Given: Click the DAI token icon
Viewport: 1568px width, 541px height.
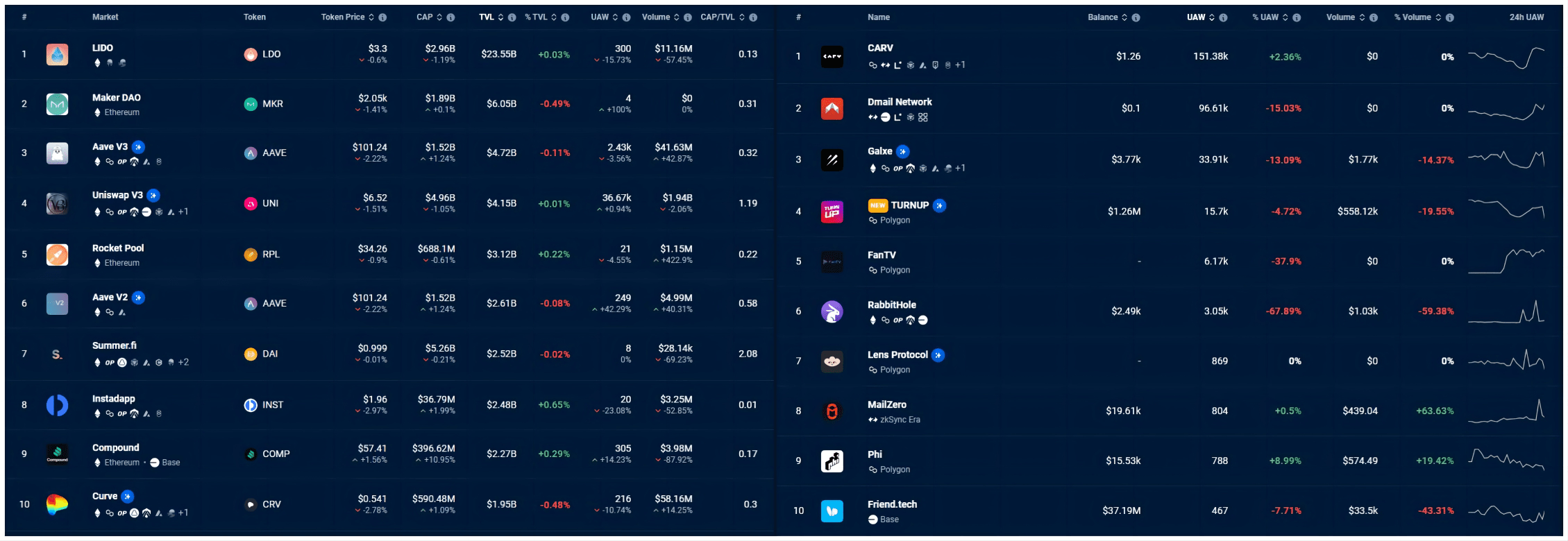Looking at the screenshot, I should (x=251, y=354).
